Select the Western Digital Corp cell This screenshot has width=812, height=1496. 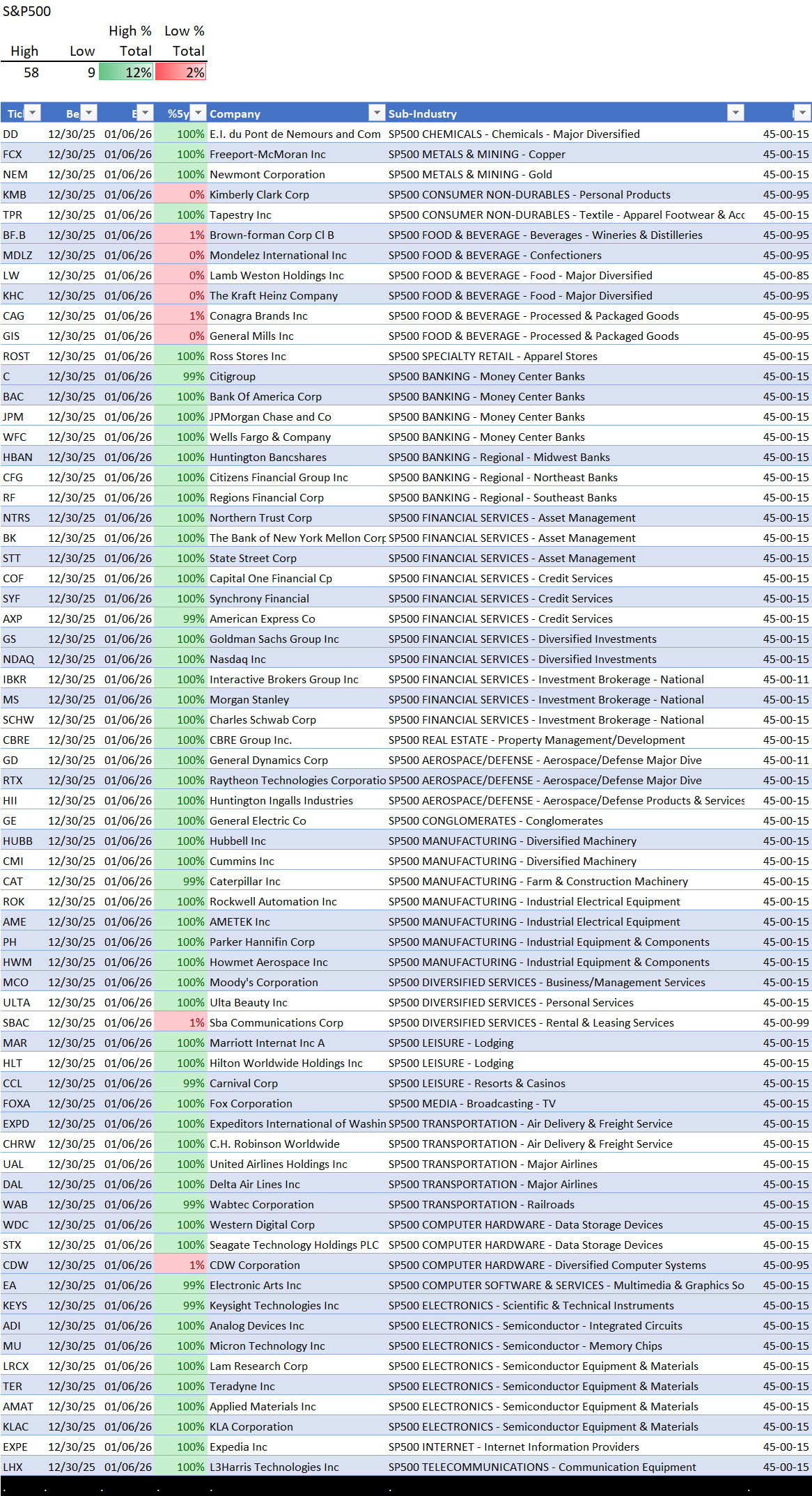tap(297, 1224)
